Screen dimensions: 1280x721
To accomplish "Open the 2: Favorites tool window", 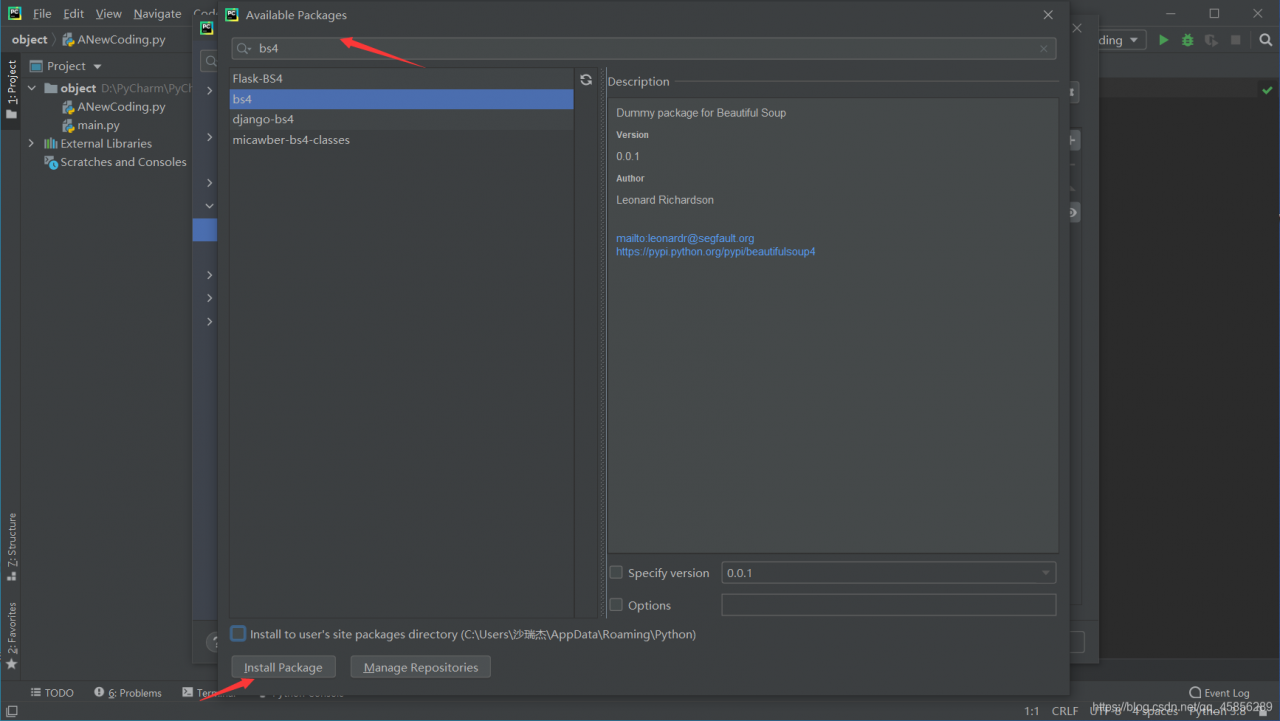I will (11, 635).
